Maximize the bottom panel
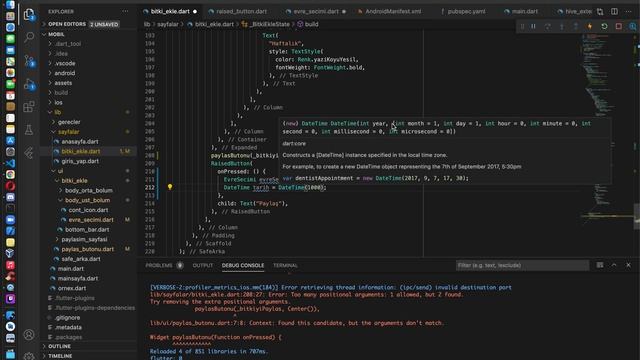640x360 pixels. point(614,265)
